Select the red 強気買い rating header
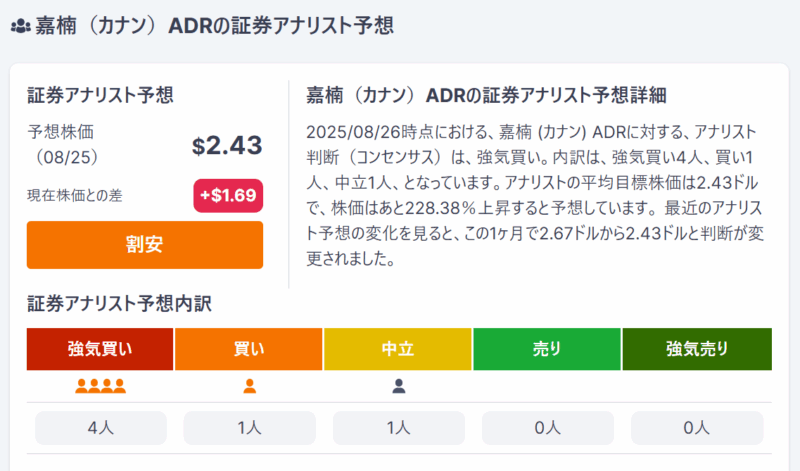This screenshot has height=471, width=800. coord(100,349)
